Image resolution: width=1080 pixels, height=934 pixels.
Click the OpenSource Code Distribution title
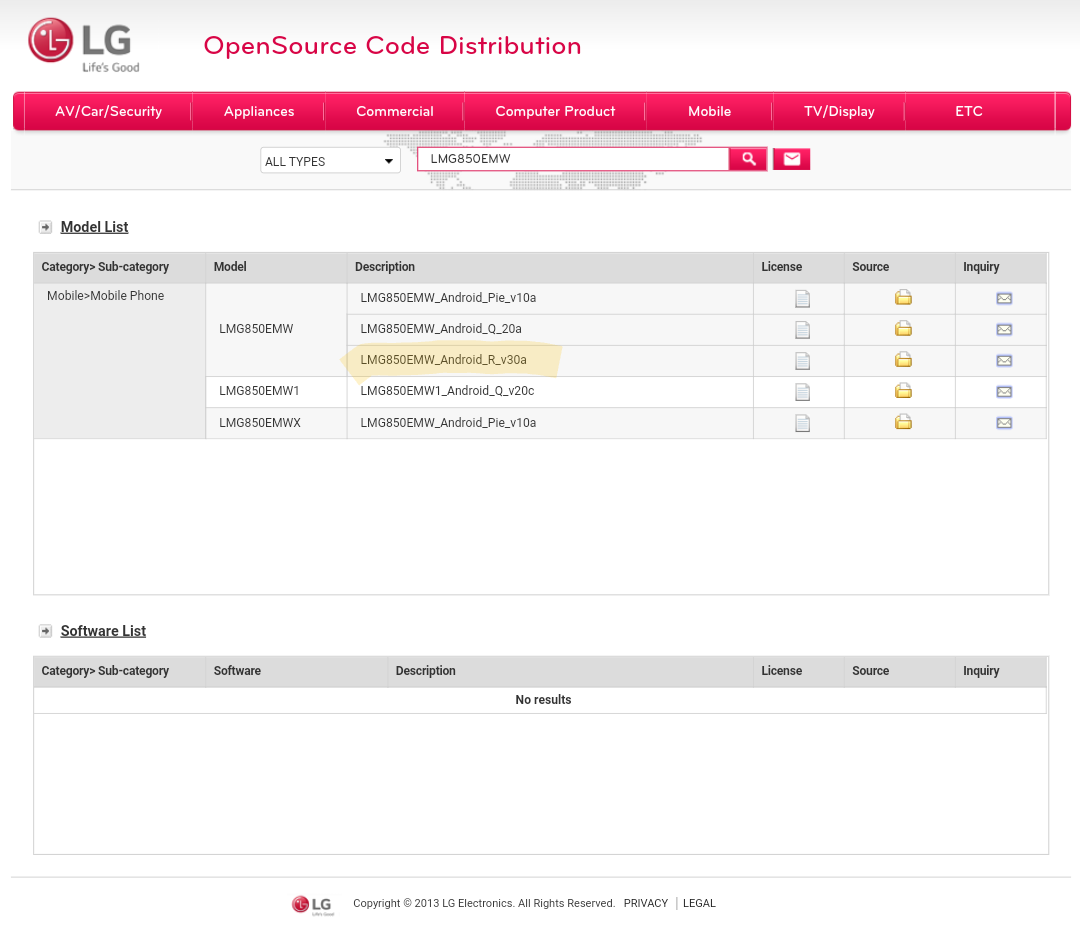tap(393, 45)
